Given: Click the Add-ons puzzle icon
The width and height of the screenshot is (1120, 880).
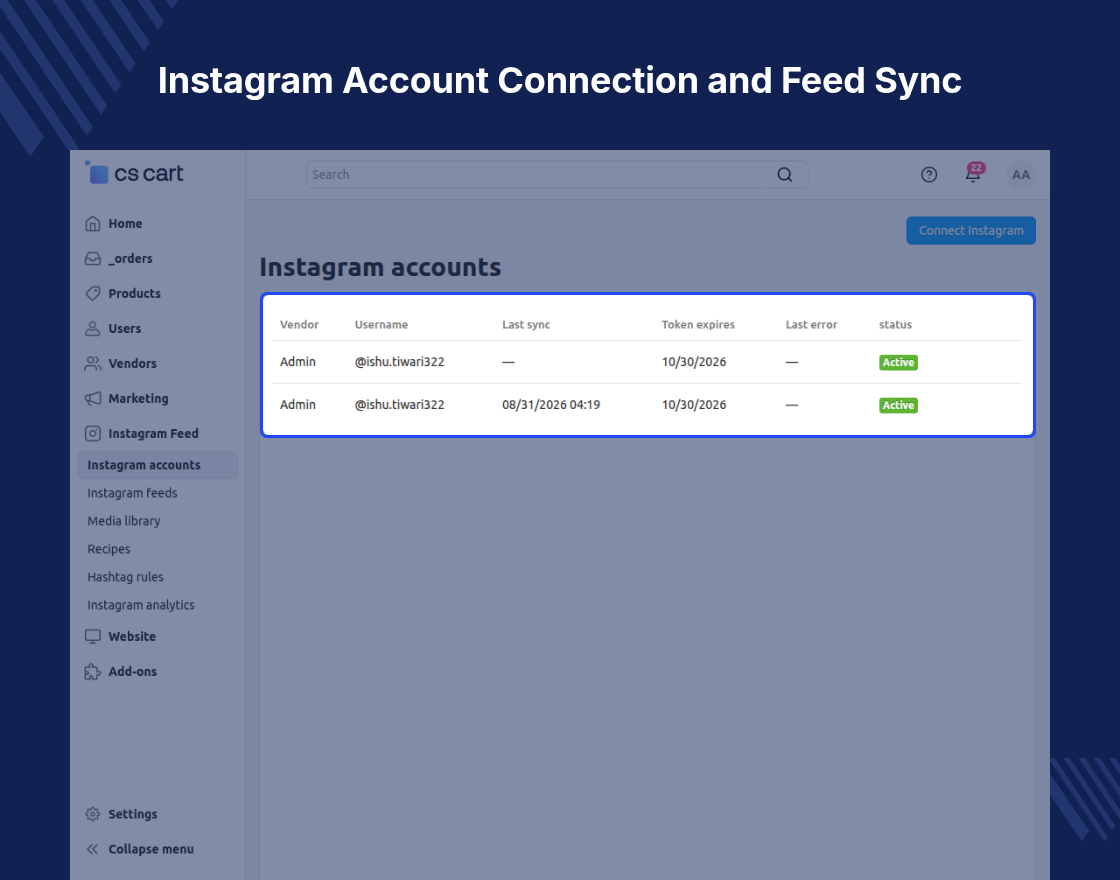Looking at the screenshot, I should [x=93, y=671].
